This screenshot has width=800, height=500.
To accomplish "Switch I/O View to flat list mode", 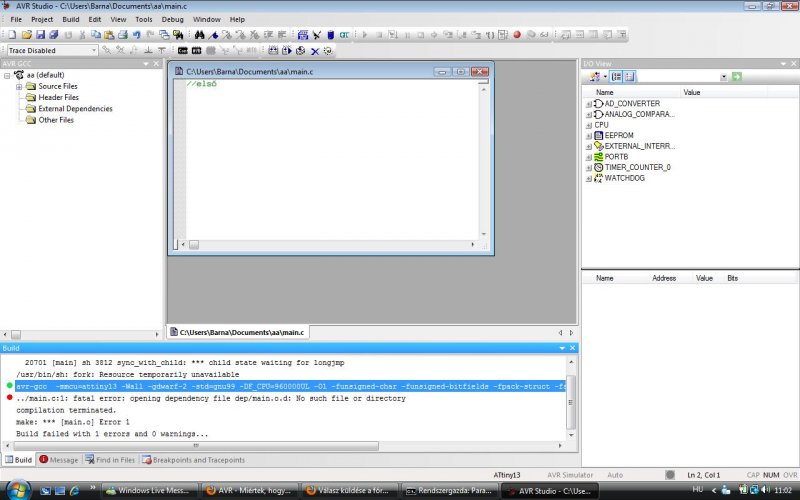I will (630, 77).
